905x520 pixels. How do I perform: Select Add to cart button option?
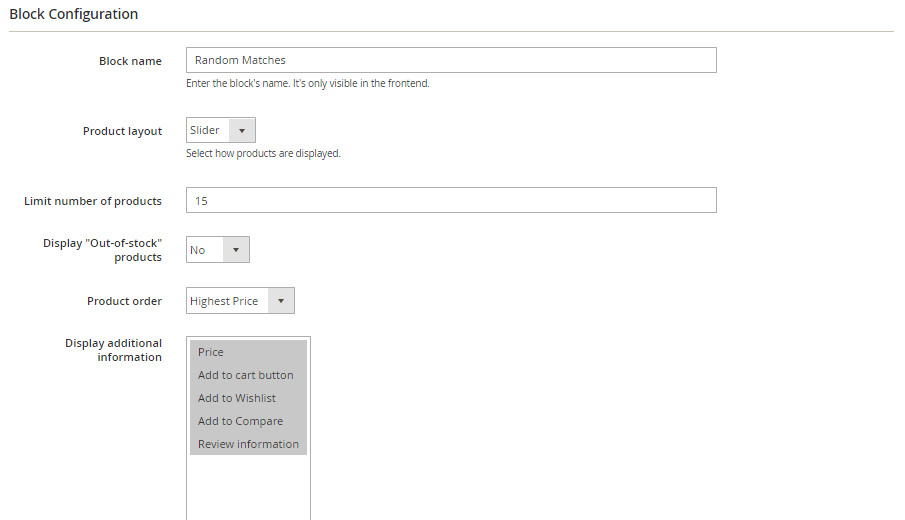pos(248,375)
